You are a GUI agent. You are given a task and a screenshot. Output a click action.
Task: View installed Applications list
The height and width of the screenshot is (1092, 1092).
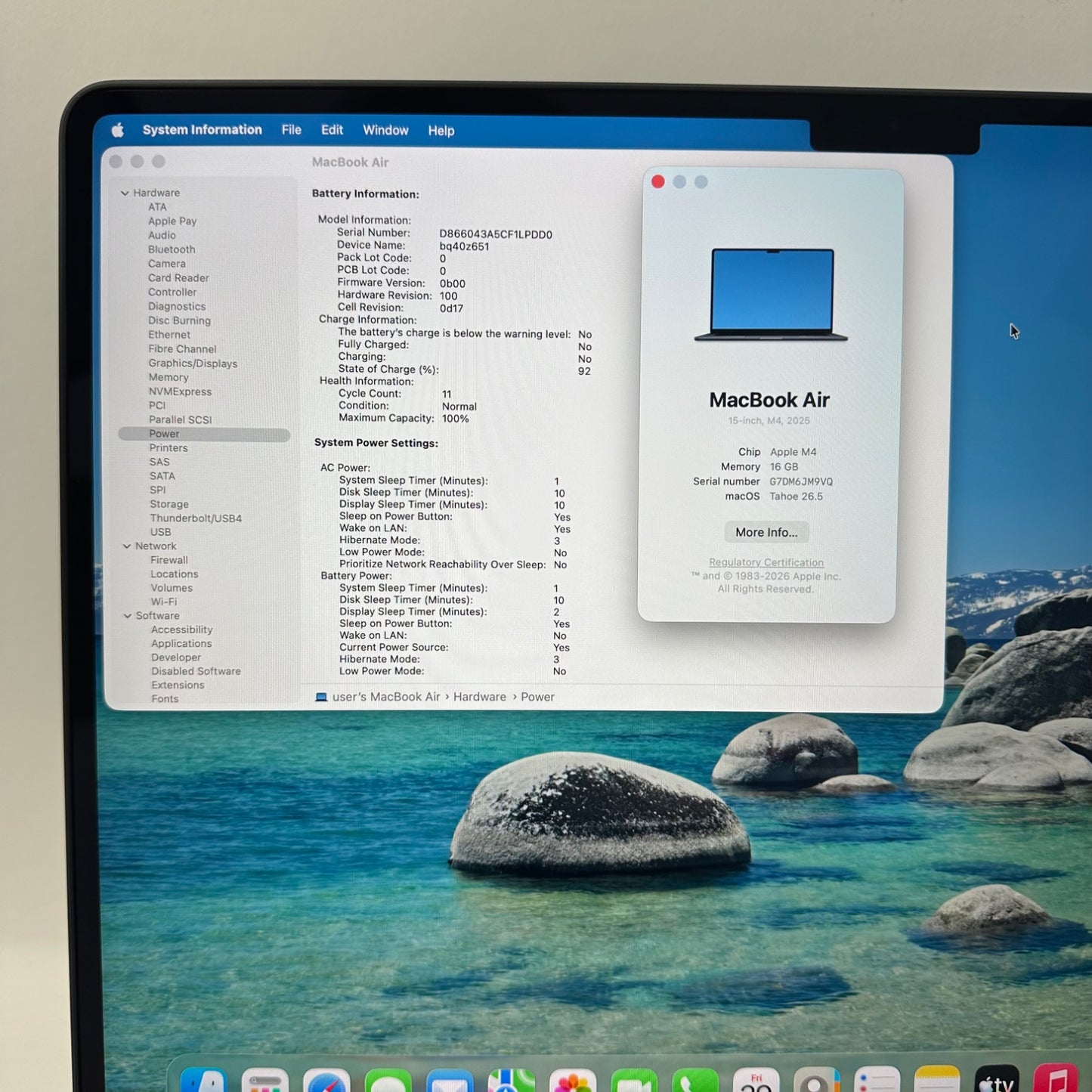(181, 644)
